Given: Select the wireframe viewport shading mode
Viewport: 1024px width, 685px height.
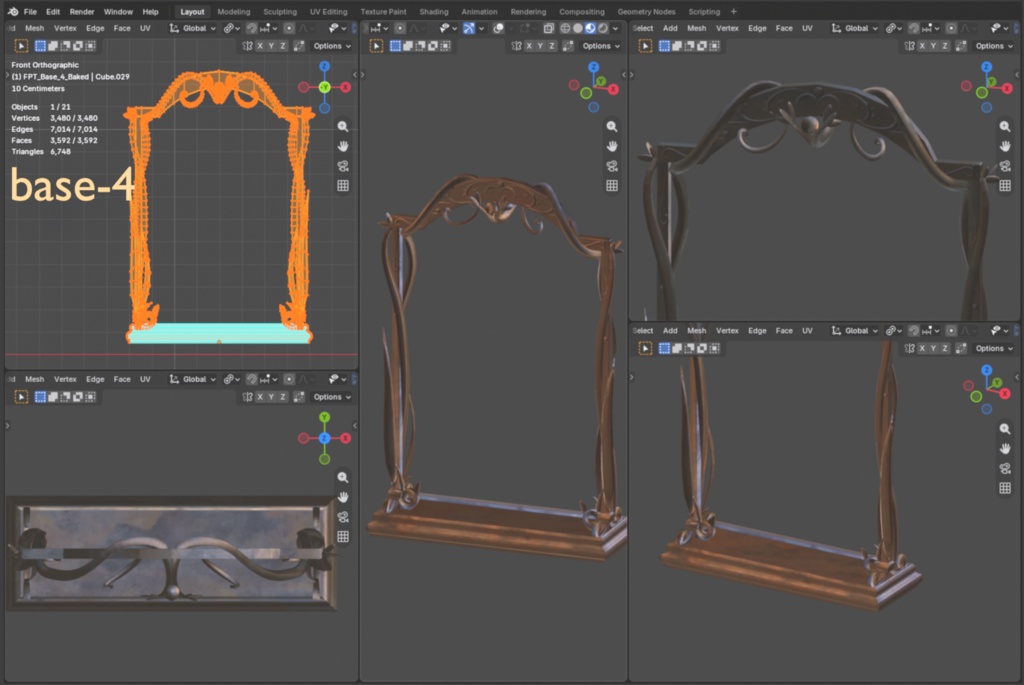Looking at the screenshot, I should (x=565, y=28).
